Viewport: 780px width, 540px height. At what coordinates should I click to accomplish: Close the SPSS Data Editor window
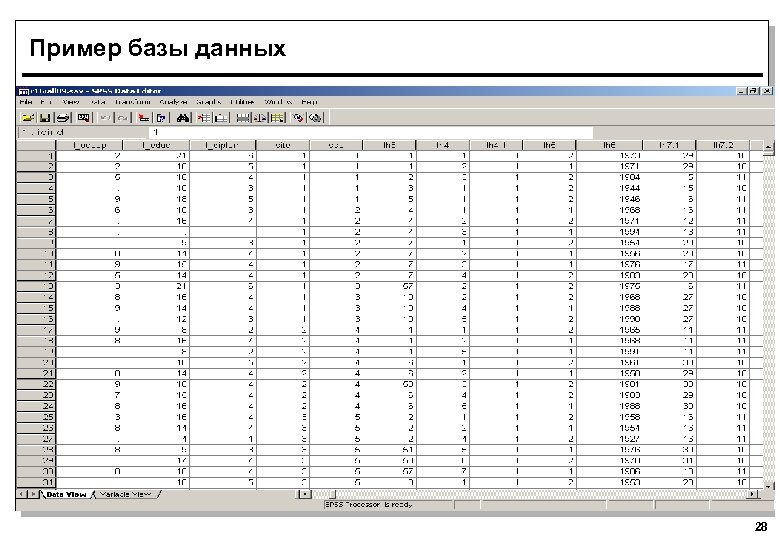767,91
